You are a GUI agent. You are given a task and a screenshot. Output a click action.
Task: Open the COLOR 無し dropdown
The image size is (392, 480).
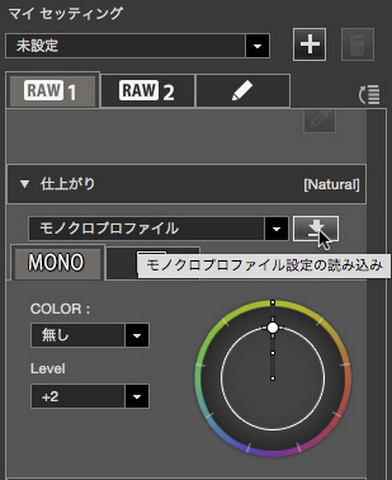[90, 335]
